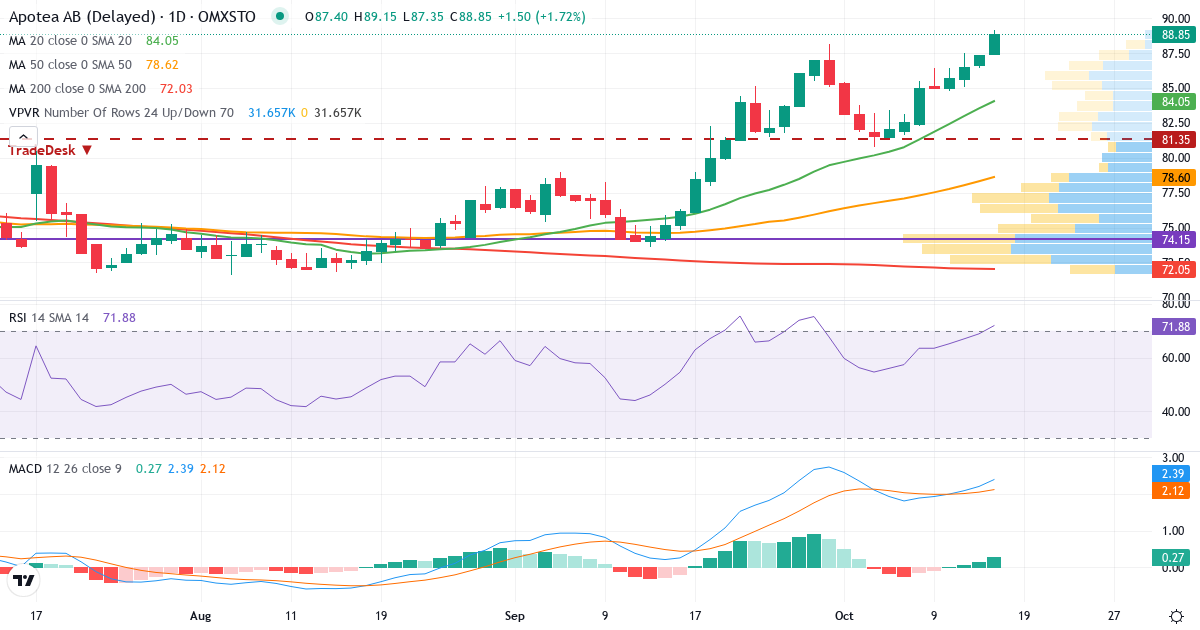Select MA 200 indicator legend
This screenshot has height=630, width=1200.
(77, 88)
